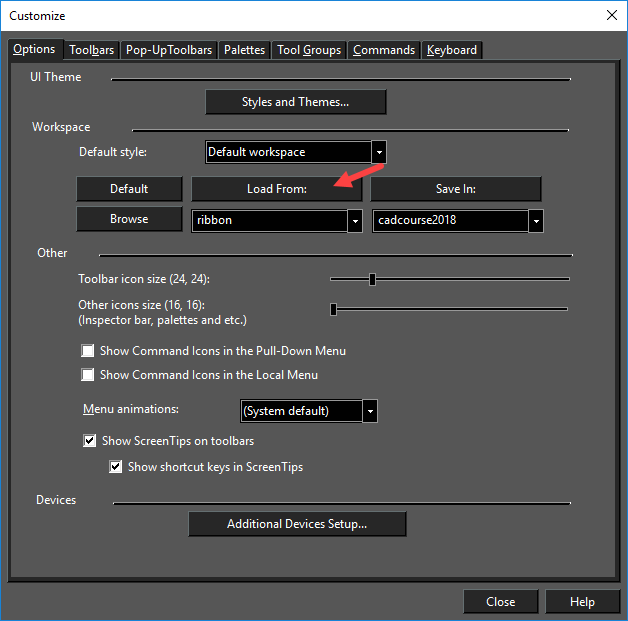This screenshot has width=628, height=621.
Task: Open the Keyboard tab
Action: coord(452,50)
